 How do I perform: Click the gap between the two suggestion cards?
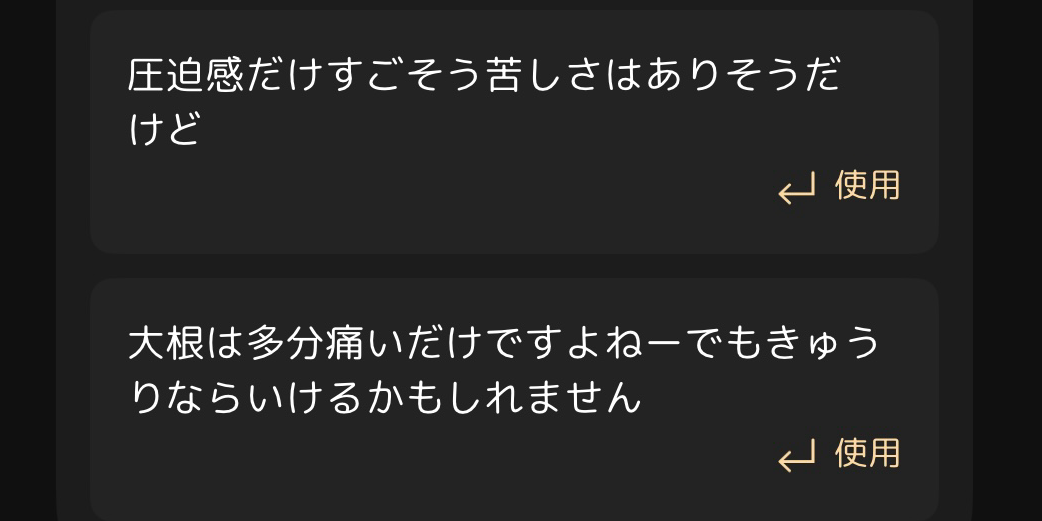tap(514, 266)
